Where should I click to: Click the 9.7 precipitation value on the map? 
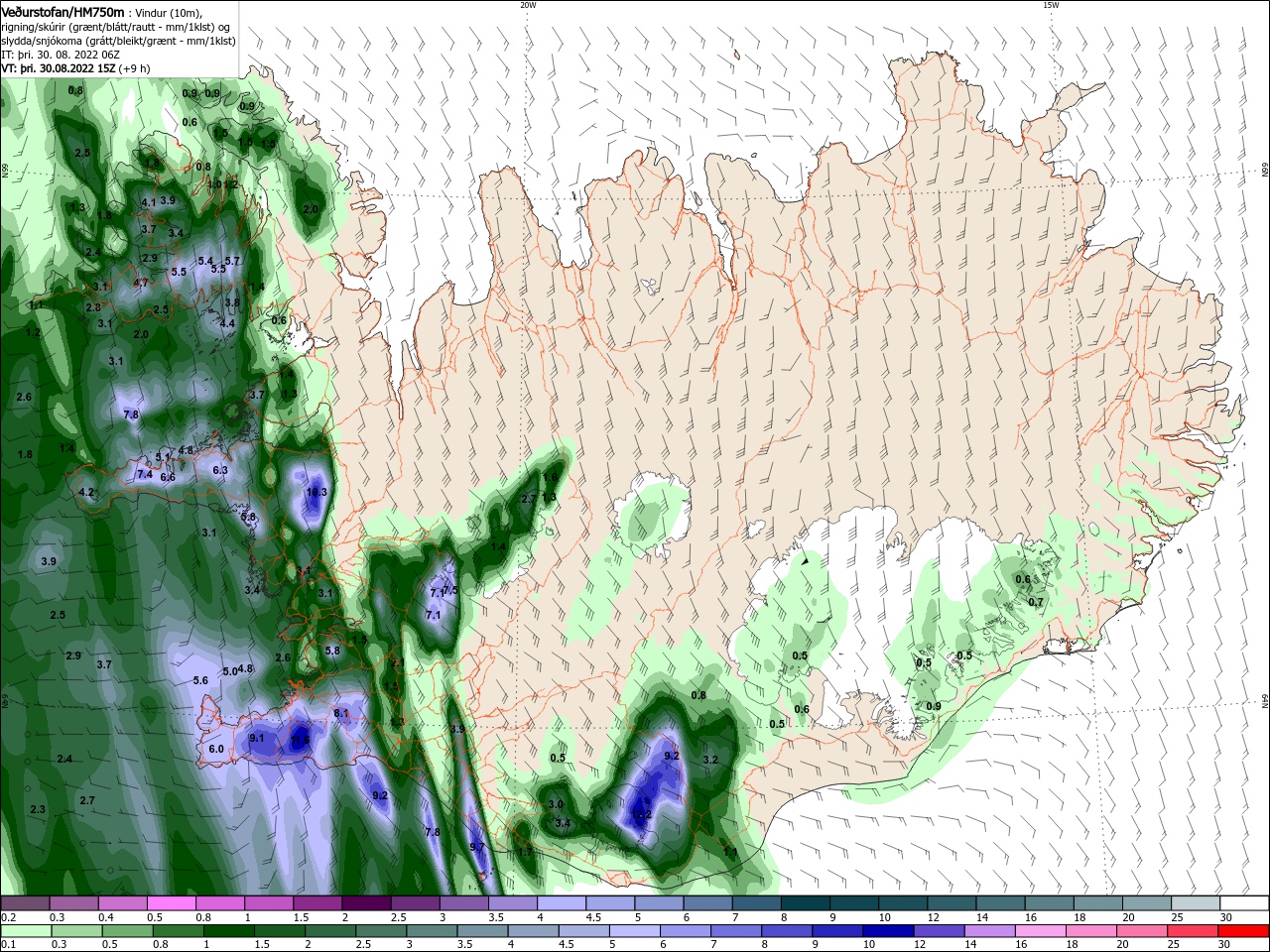[477, 847]
